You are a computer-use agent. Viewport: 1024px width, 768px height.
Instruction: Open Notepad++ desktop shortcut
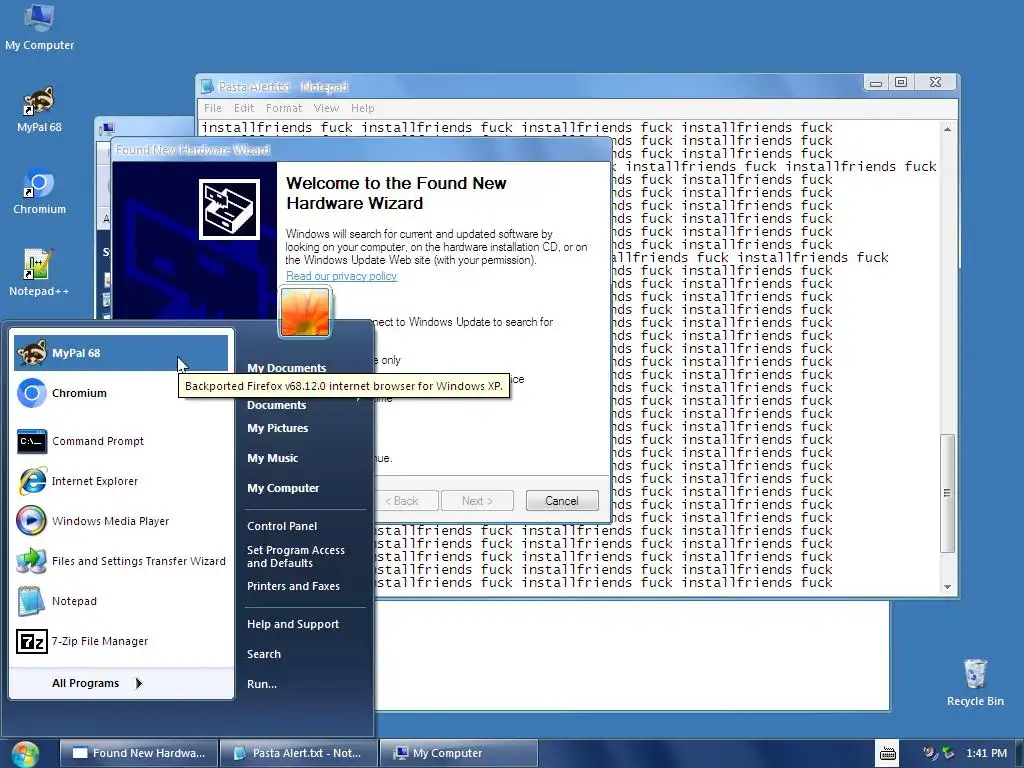(39, 273)
